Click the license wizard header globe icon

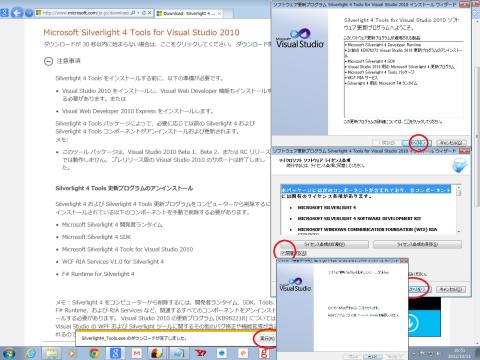click(459, 165)
